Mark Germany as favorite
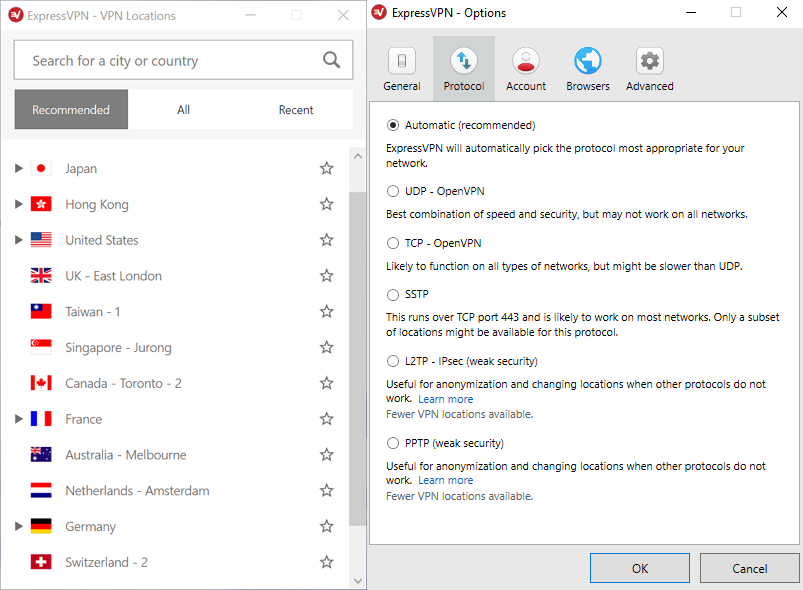Viewport: 803px width, 590px height. [326, 526]
